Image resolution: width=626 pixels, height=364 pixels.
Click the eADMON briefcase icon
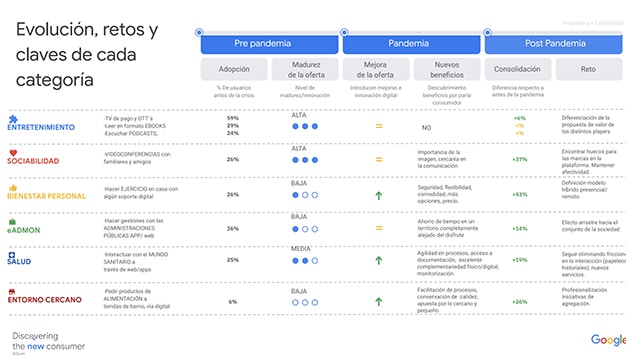click(x=12, y=222)
